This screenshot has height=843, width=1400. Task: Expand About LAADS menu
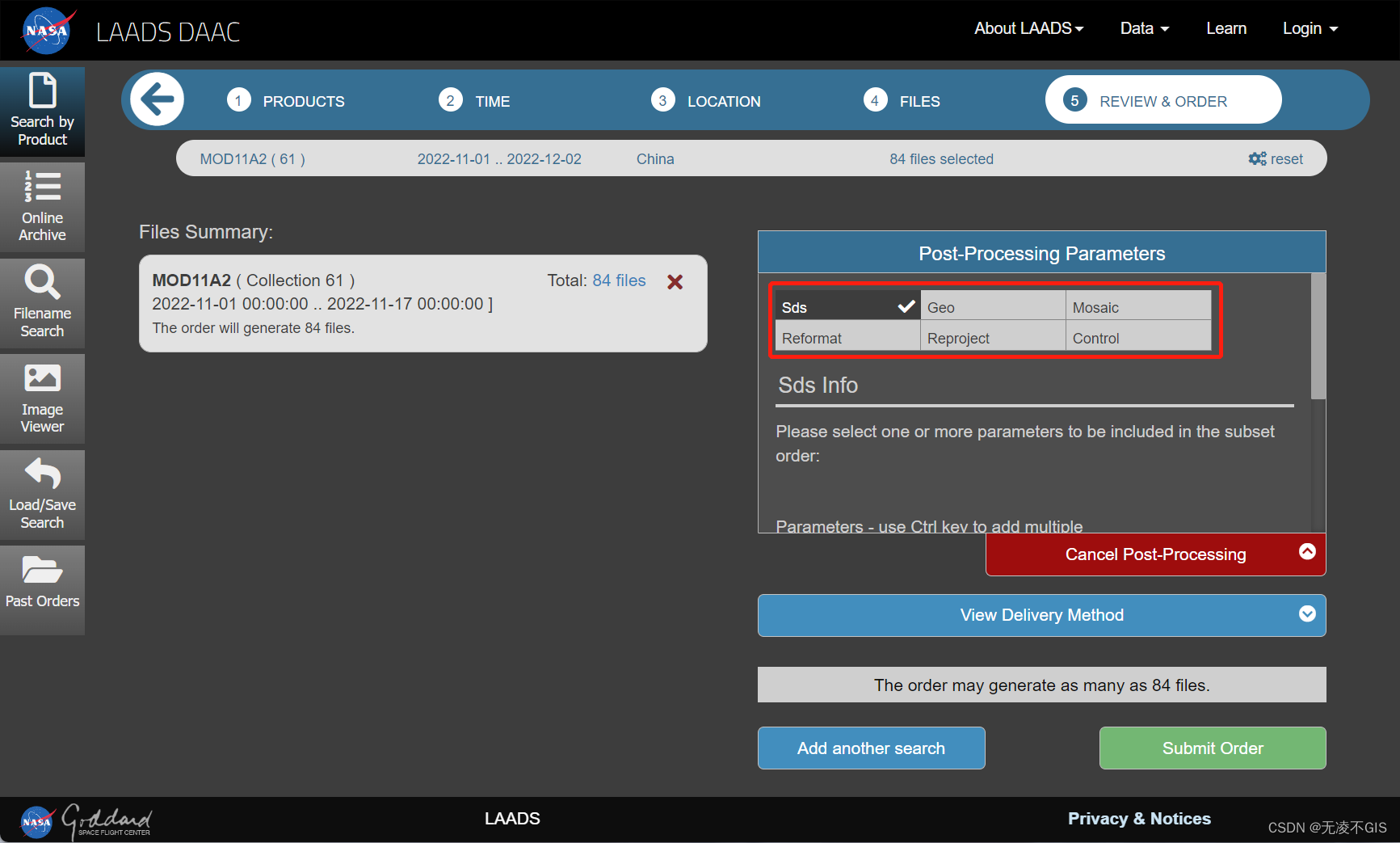[1028, 28]
